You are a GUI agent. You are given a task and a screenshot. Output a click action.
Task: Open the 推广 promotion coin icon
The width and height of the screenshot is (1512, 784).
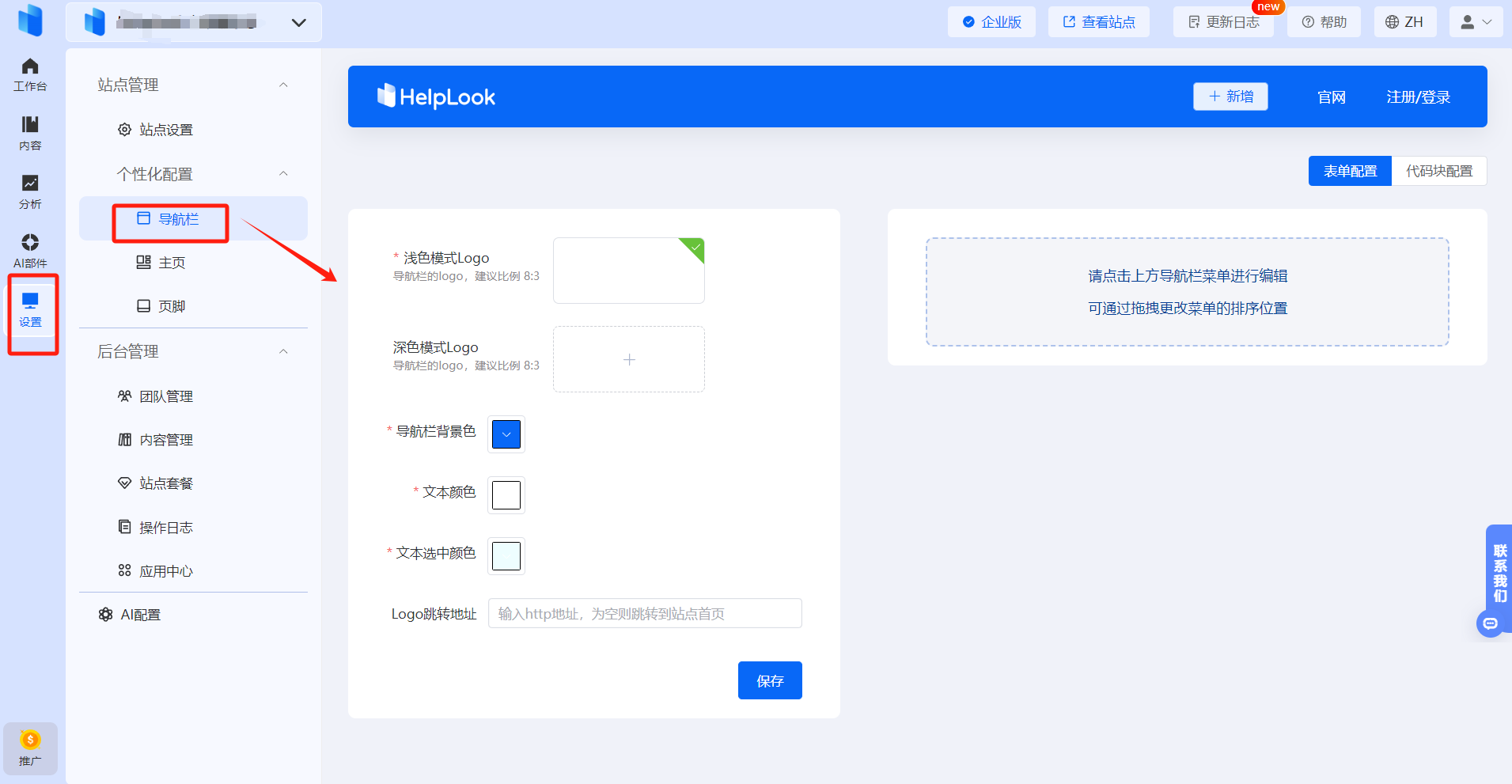30,748
